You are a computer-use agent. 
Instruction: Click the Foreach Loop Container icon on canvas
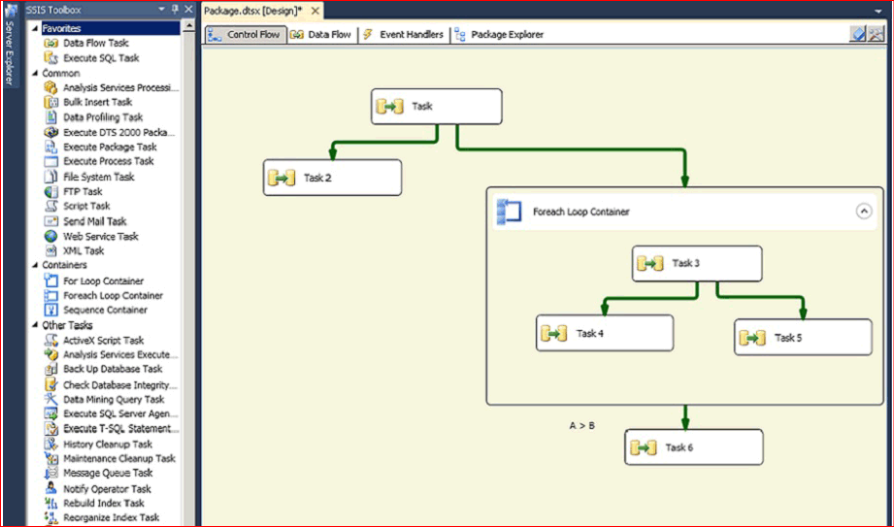click(510, 211)
